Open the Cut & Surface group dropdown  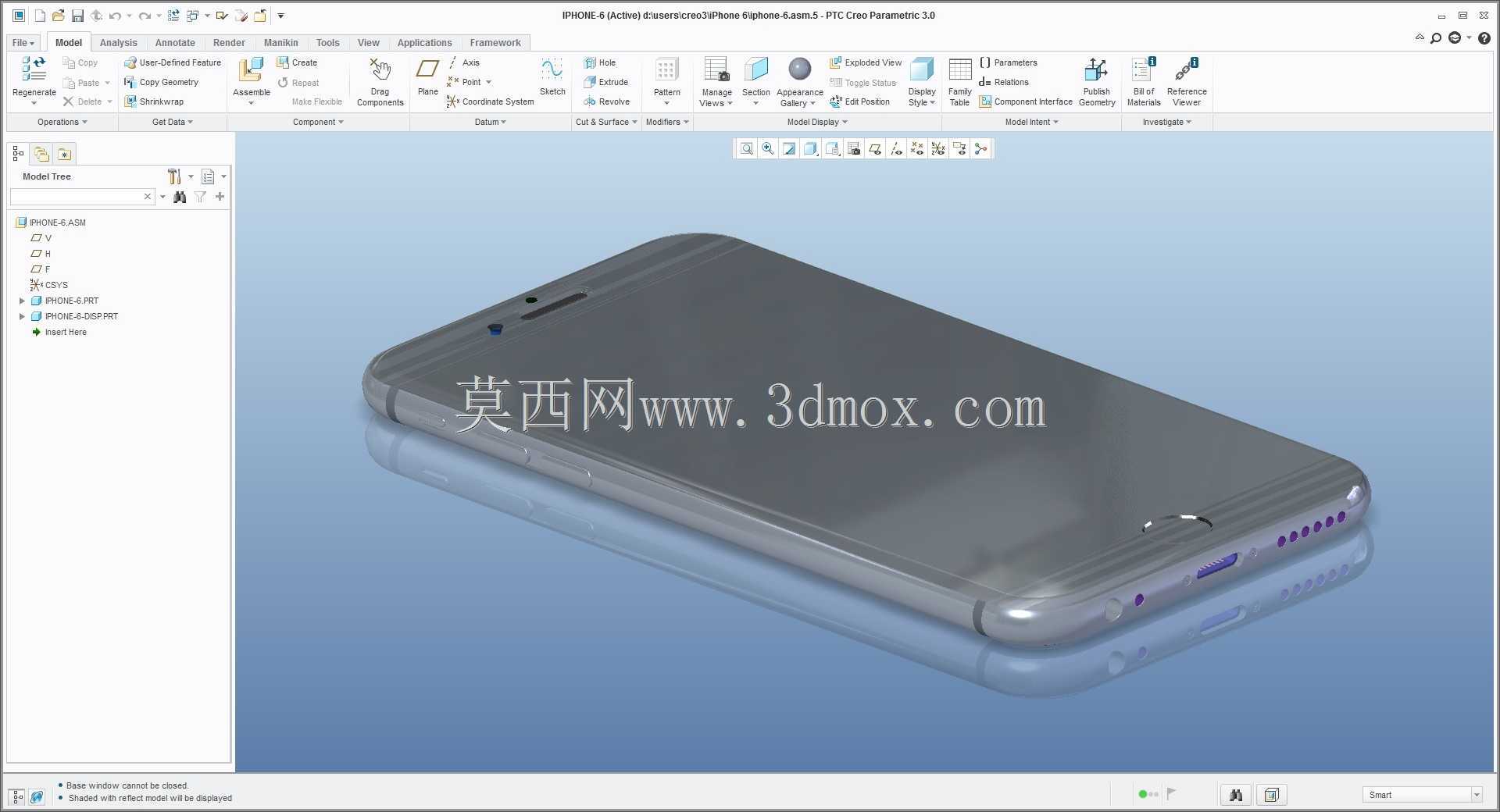(x=606, y=122)
